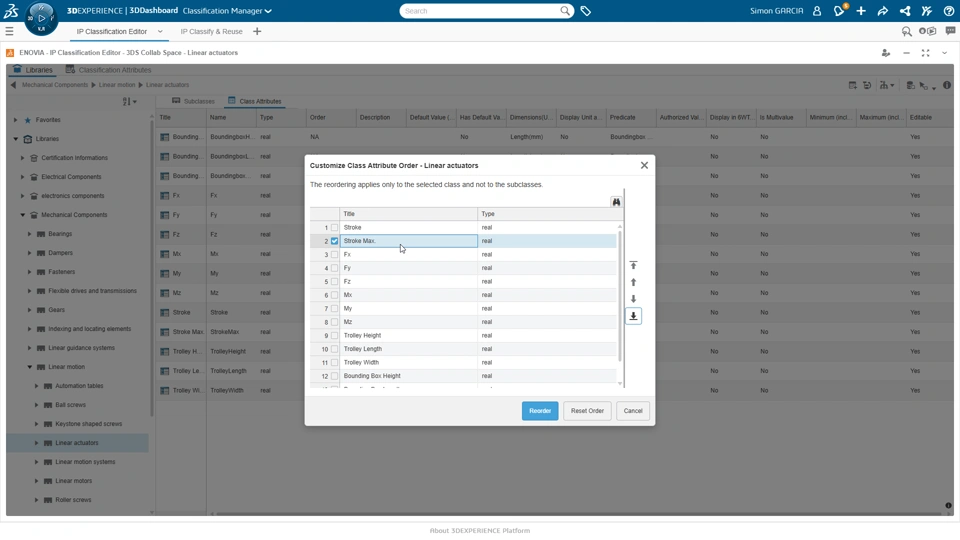Click Linear motion in breadcrumb
Screen dimensions: 960x540
117,85
